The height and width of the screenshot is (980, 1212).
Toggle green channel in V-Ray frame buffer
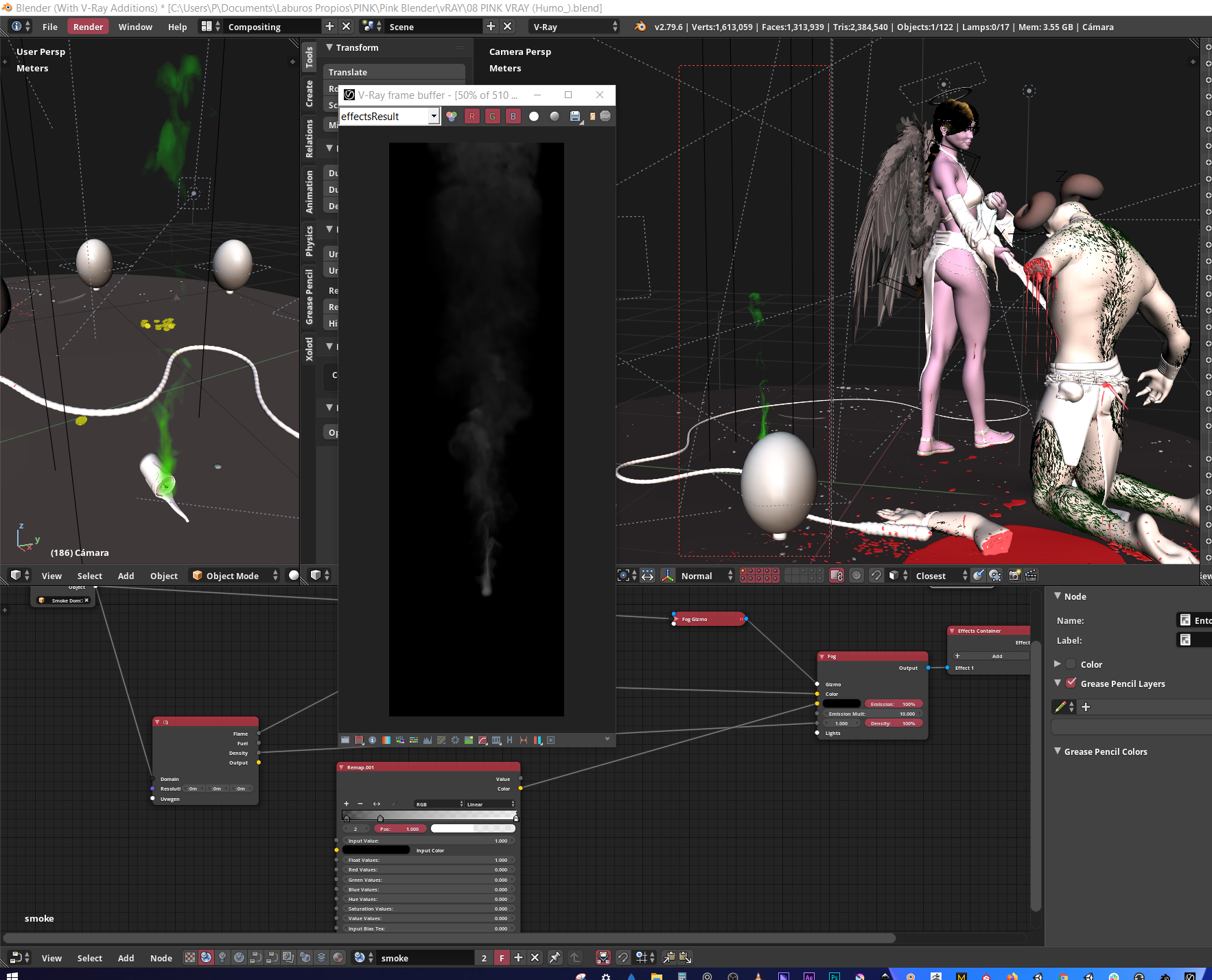[493, 116]
